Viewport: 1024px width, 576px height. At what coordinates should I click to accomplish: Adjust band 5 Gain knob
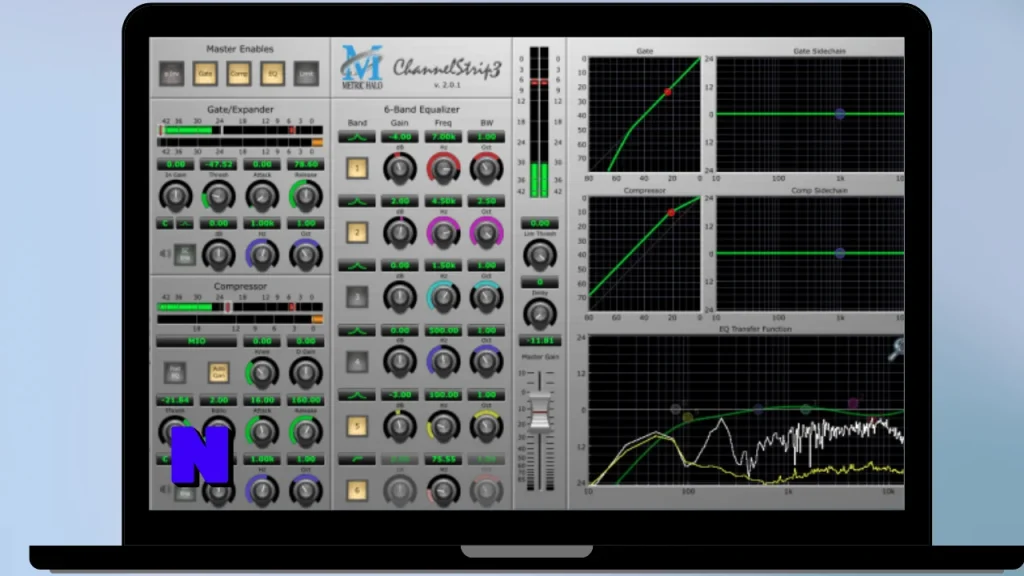pyautogui.click(x=400, y=426)
